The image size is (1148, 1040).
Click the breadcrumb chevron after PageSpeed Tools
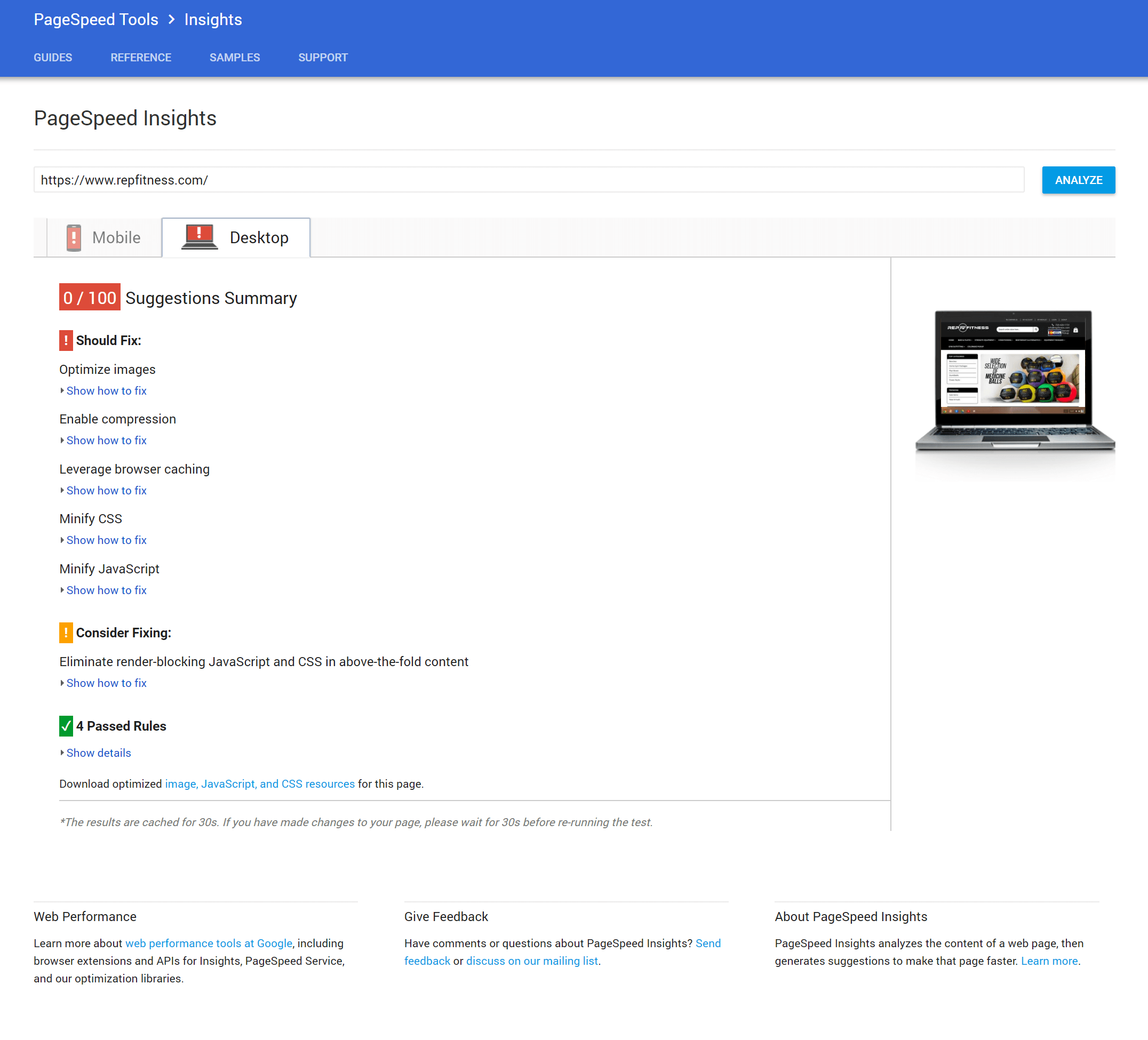tap(171, 19)
